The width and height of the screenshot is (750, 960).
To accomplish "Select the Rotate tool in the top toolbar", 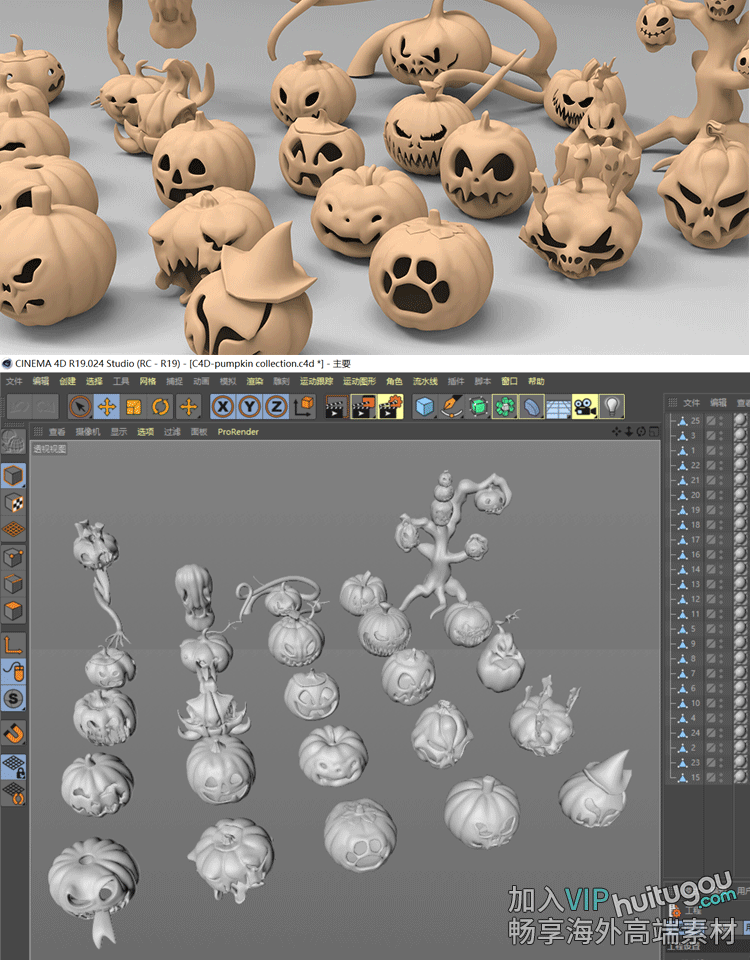I will click(x=161, y=406).
